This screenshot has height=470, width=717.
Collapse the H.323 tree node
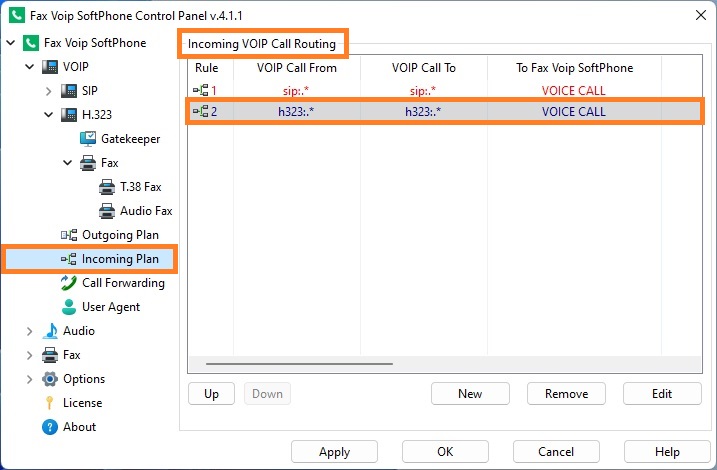pyautogui.click(x=48, y=114)
